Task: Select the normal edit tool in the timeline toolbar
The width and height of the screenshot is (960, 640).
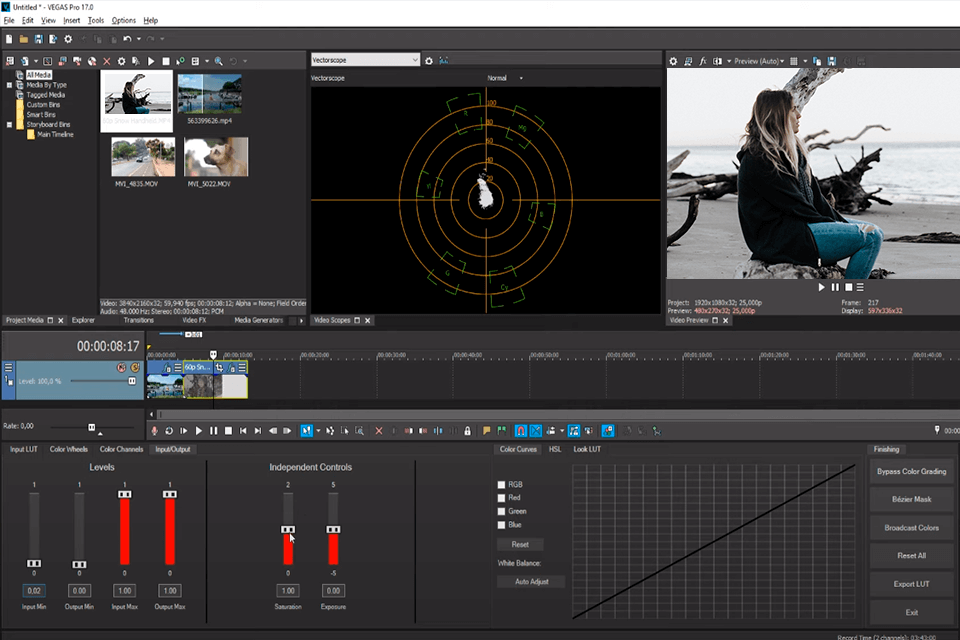Action: point(306,431)
